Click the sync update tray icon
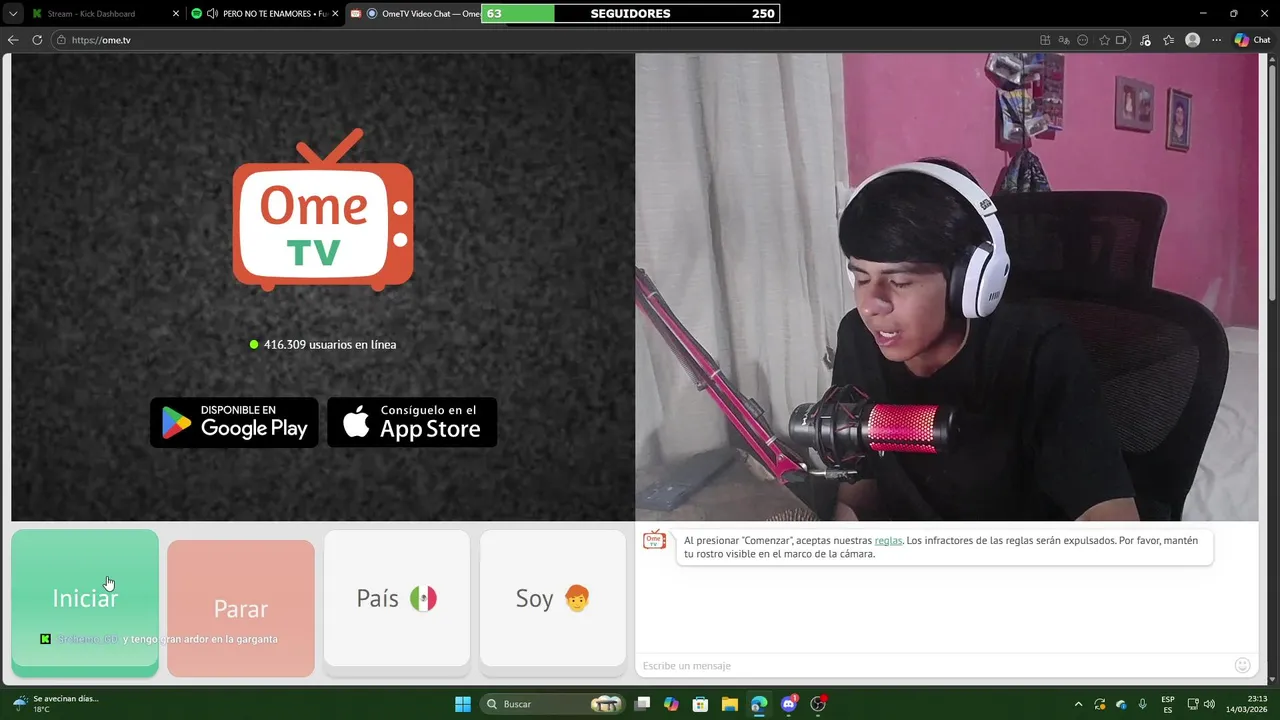 (1100, 704)
